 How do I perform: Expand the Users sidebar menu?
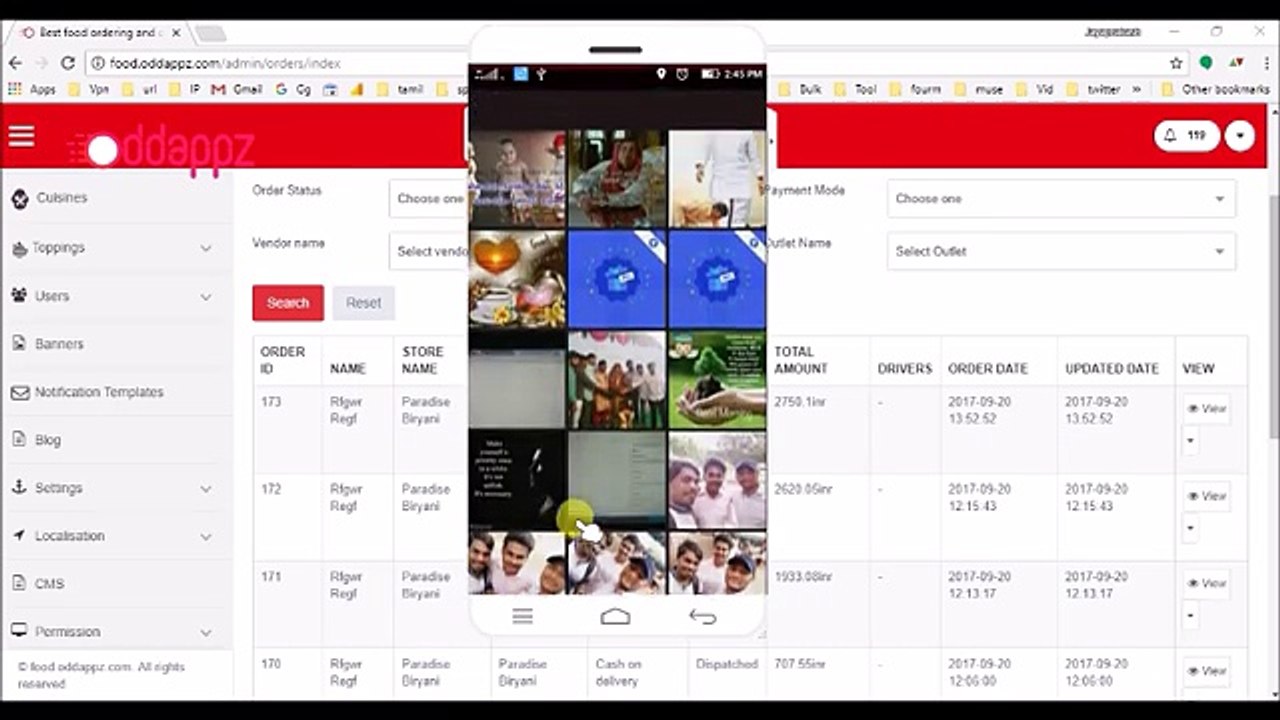click(113, 296)
